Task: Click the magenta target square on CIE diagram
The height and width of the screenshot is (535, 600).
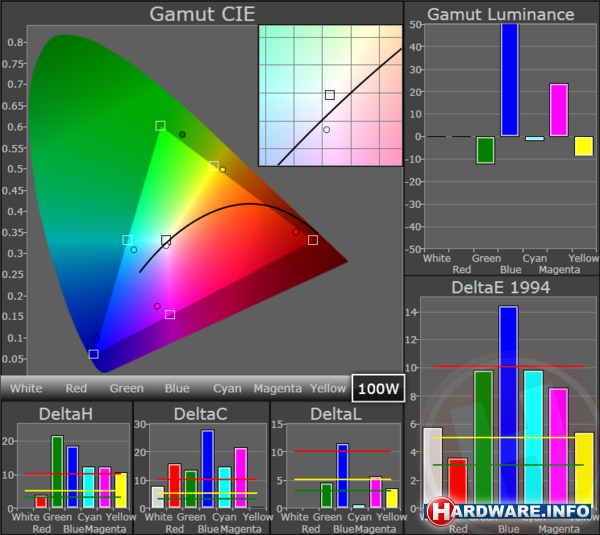Action: 170,314
